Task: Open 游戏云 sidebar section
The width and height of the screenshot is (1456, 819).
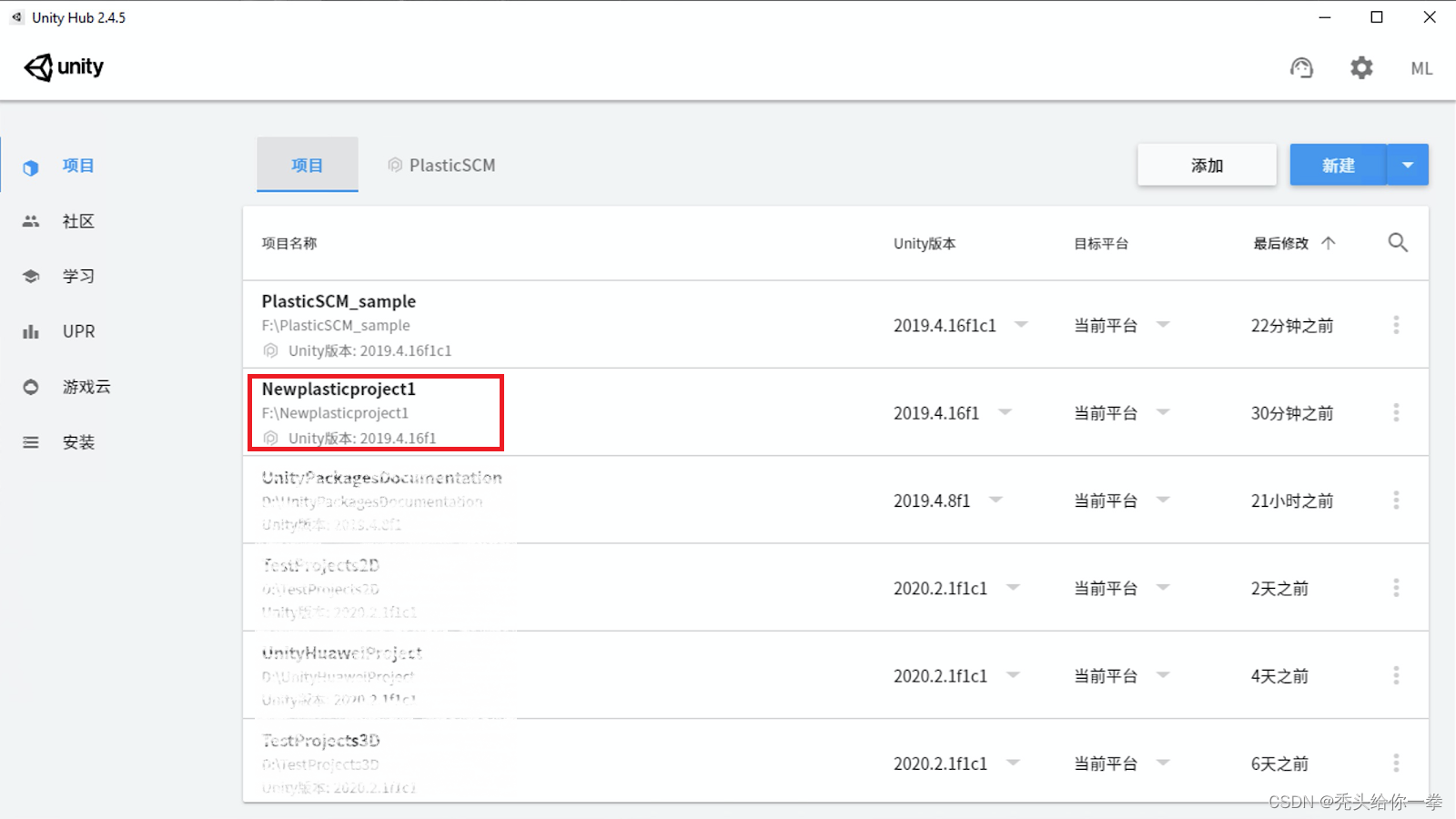Action: [86, 387]
